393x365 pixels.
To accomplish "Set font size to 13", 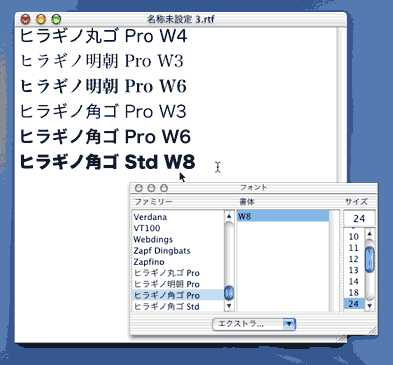I will 354,270.
